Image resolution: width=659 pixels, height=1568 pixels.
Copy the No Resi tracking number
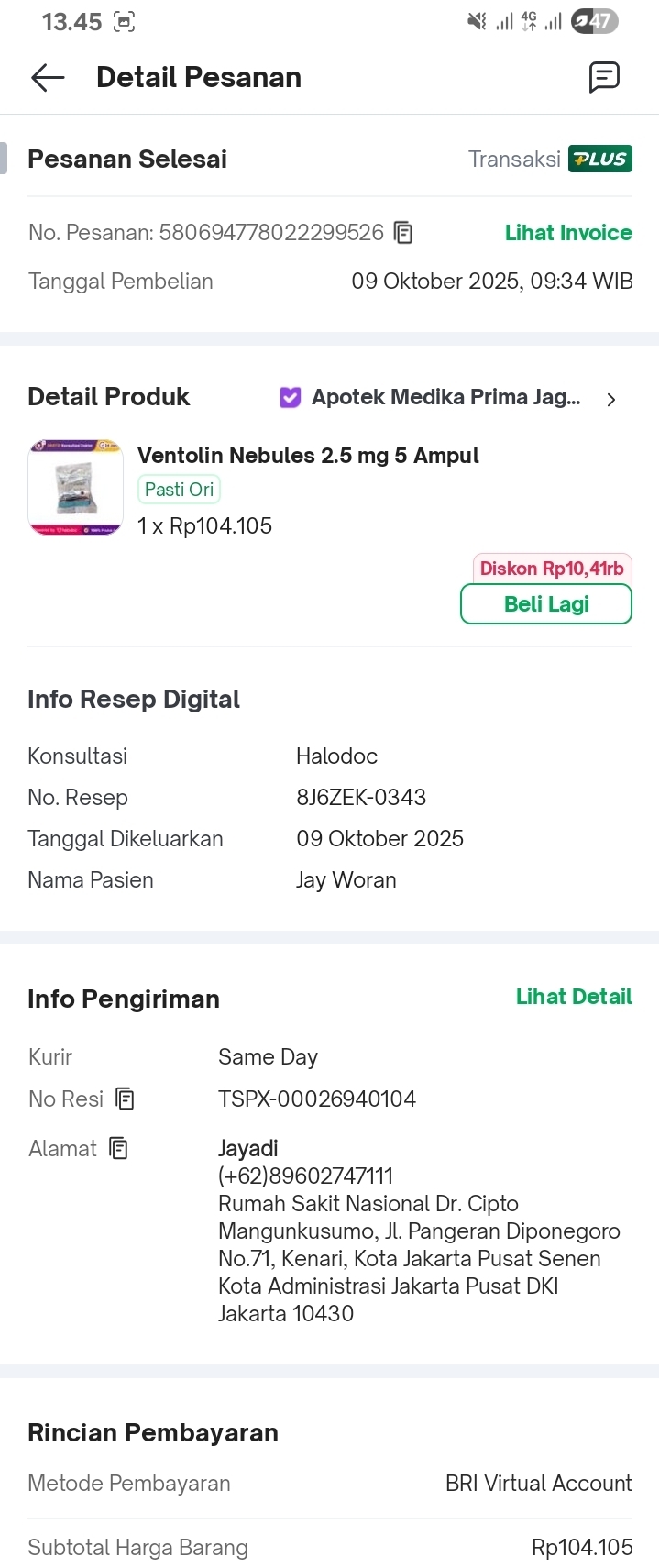coord(126,1099)
